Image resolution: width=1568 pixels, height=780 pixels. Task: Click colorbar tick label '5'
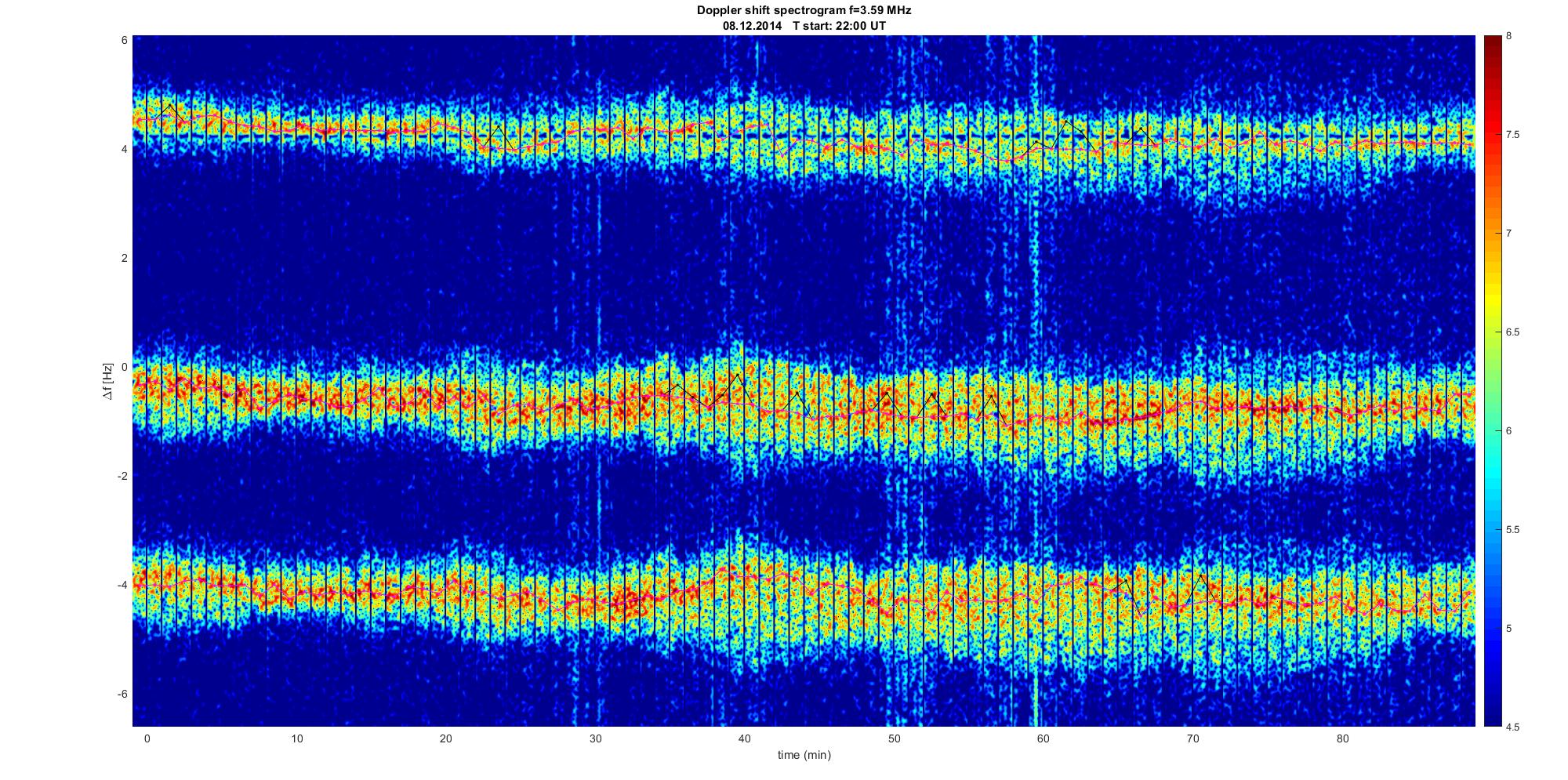click(x=1509, y=629)
